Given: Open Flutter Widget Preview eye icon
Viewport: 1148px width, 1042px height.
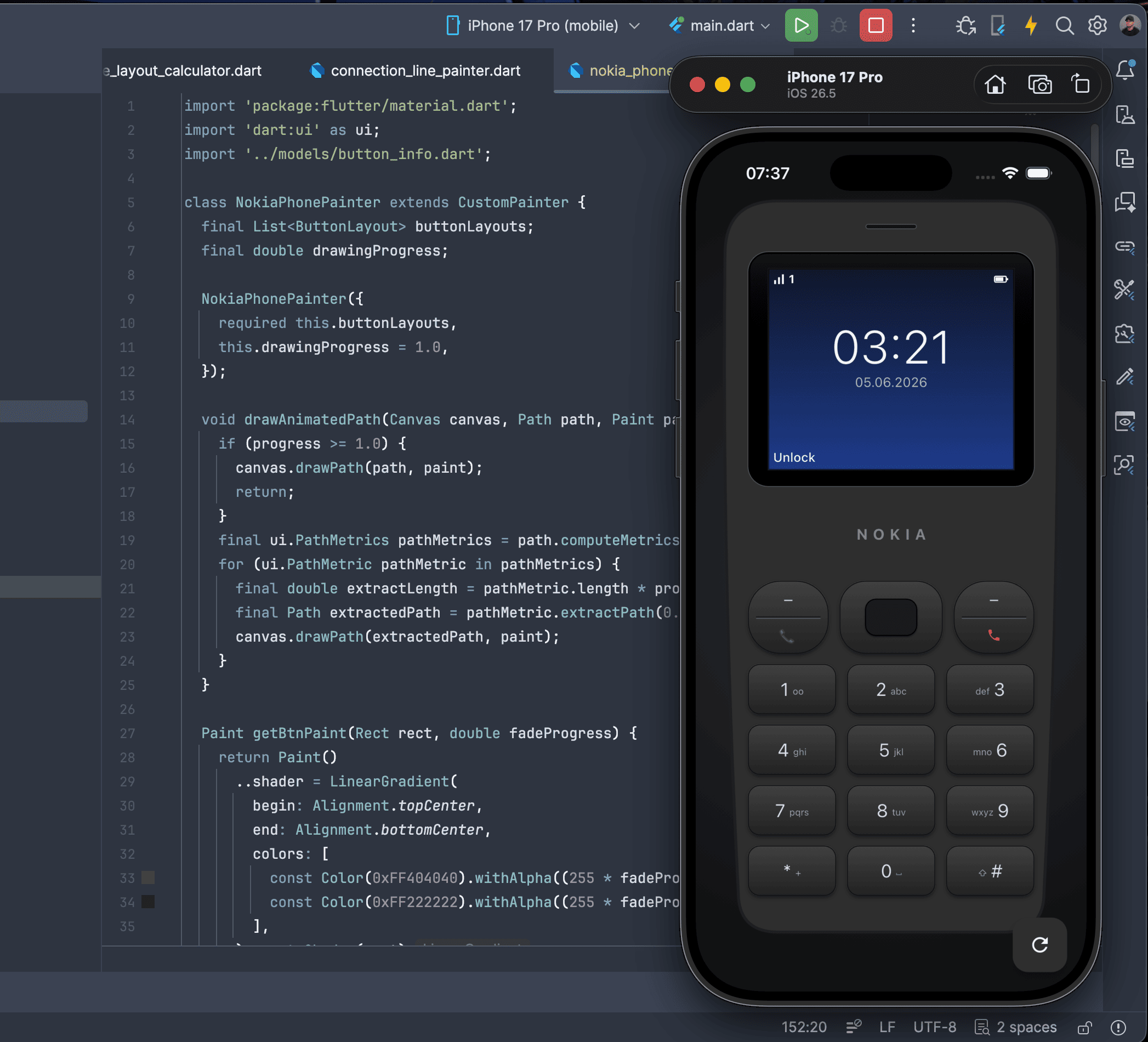Looking at the screenshot, I should point(1125,422).
